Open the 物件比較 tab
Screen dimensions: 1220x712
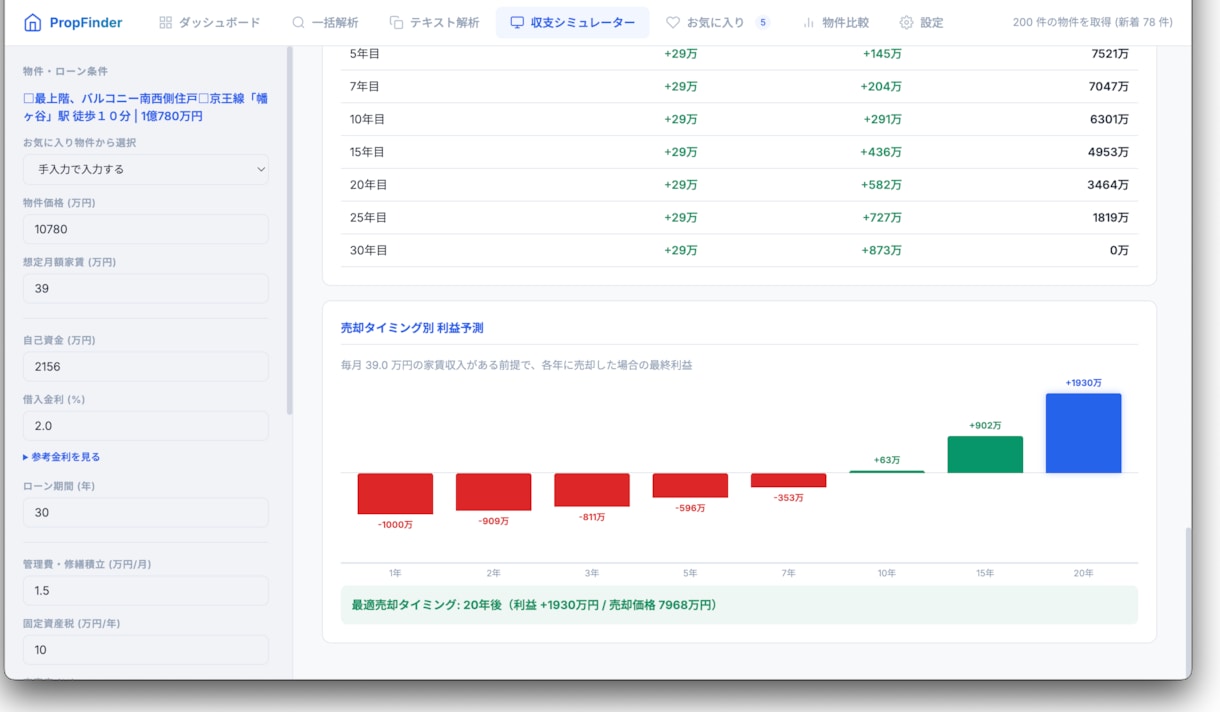[x=836, y=22]
